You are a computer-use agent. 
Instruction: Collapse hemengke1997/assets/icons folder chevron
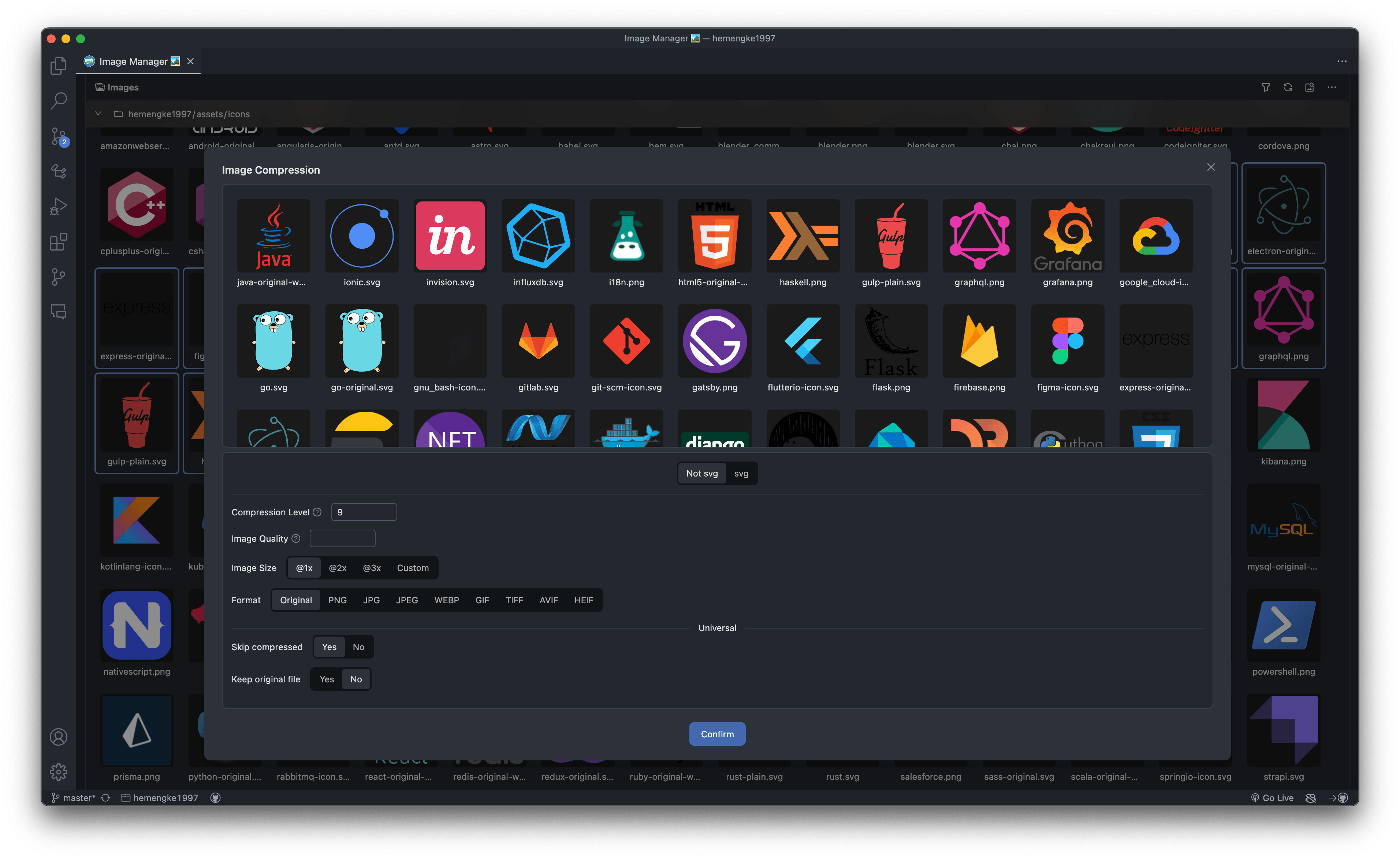98,114
